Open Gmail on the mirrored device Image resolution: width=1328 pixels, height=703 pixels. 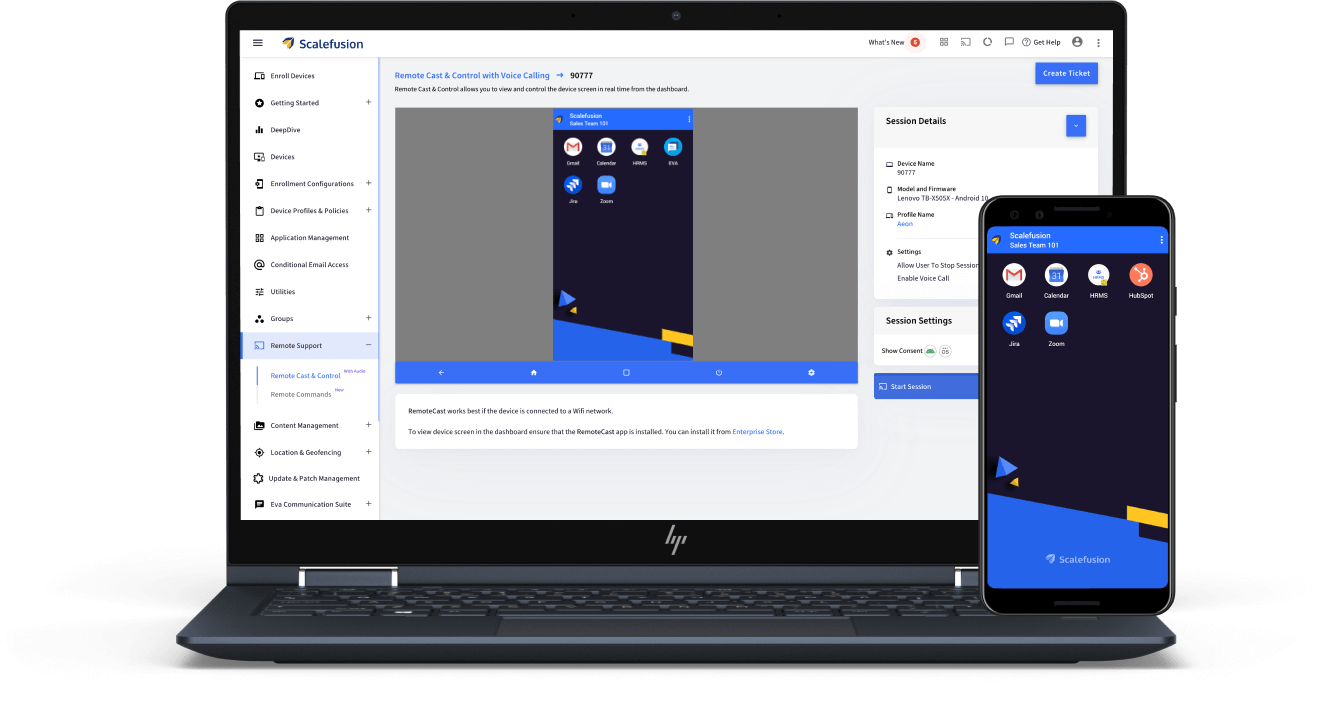coord(572,147)
